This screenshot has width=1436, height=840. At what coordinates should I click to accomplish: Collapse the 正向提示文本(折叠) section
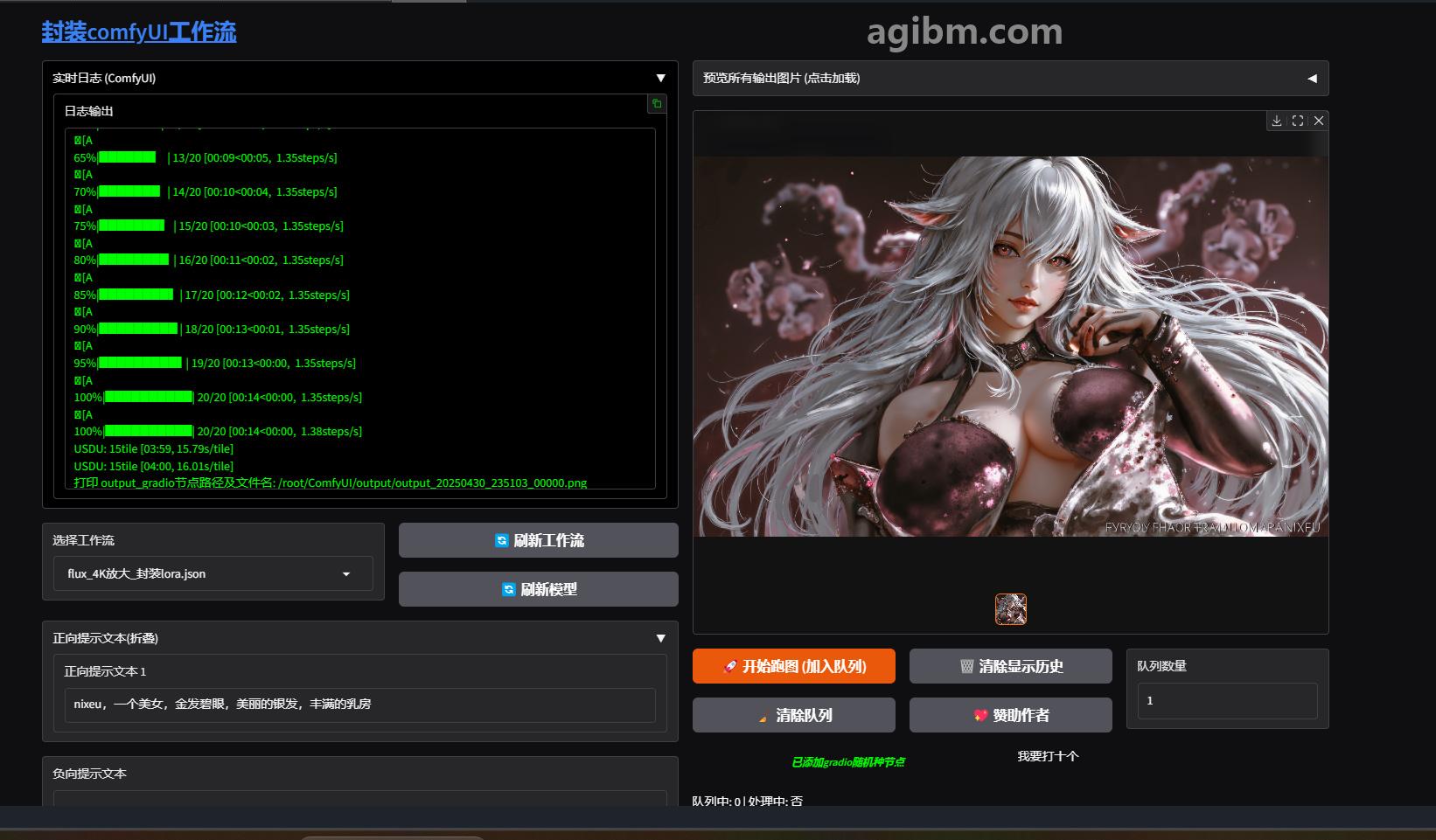pos(661,638)
